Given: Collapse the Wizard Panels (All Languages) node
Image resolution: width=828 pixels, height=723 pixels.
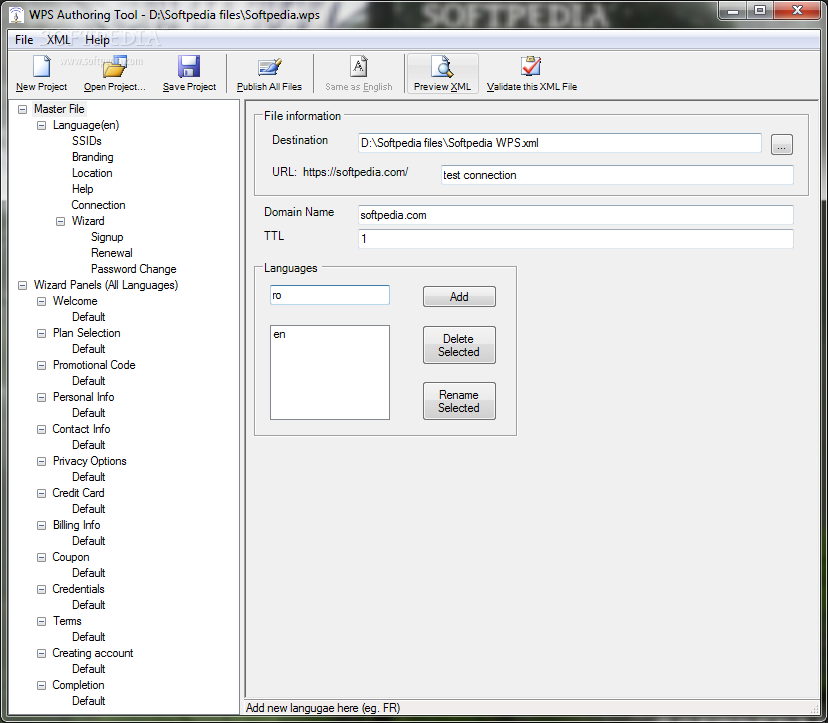Looking at the screenshot, I should tap(22, 285).
